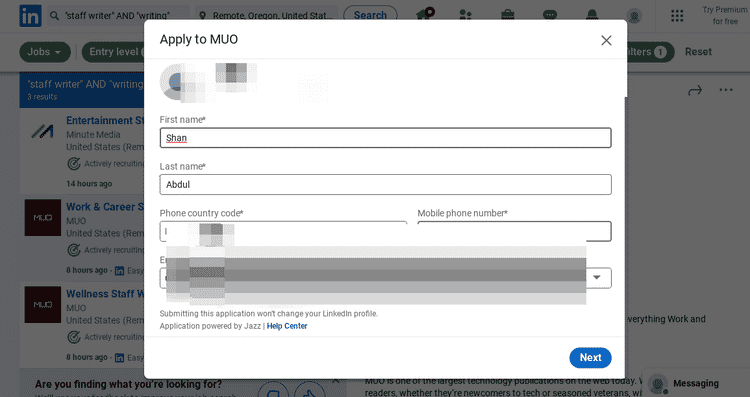This screenshot has width=750, height=397.
Task: Click the Search button
Action: tap(370, 15)
